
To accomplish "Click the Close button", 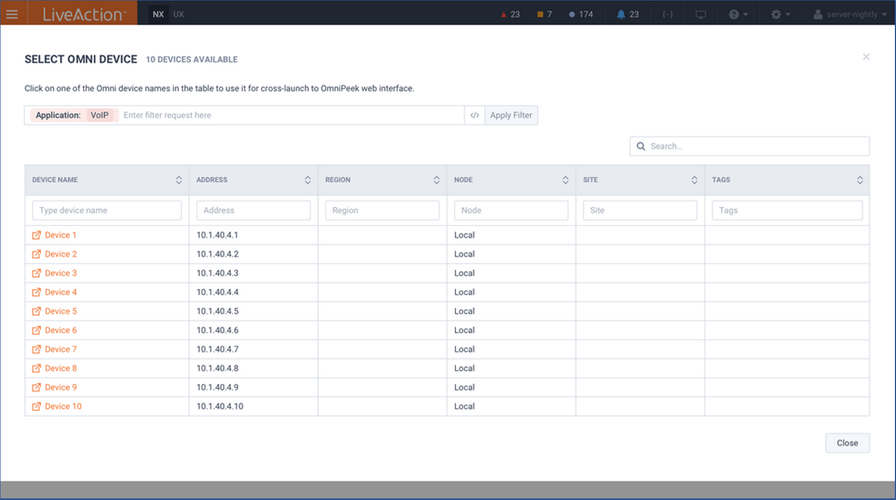I will coord(847,443).
